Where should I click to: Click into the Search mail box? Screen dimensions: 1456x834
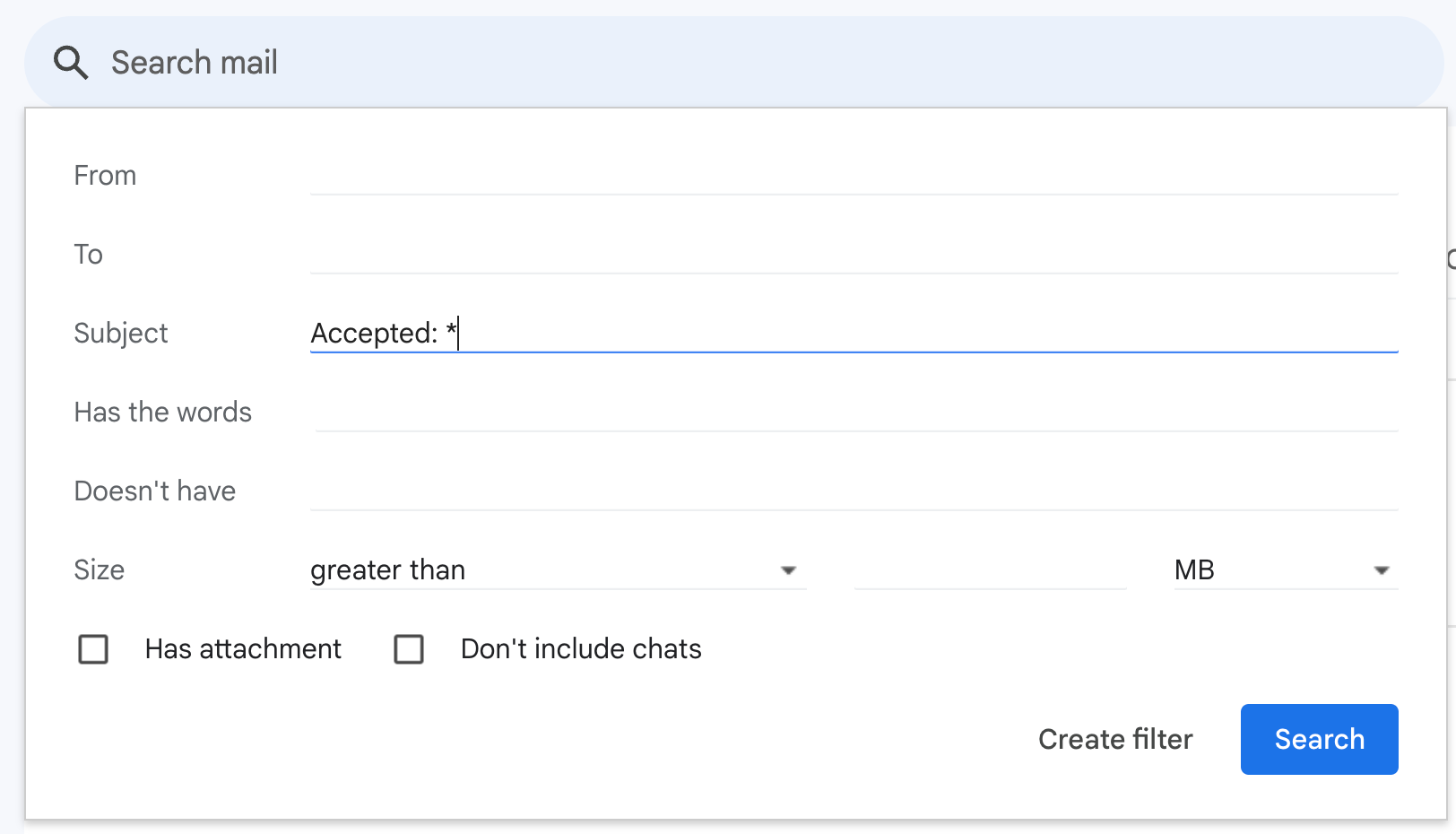[717, 63]
